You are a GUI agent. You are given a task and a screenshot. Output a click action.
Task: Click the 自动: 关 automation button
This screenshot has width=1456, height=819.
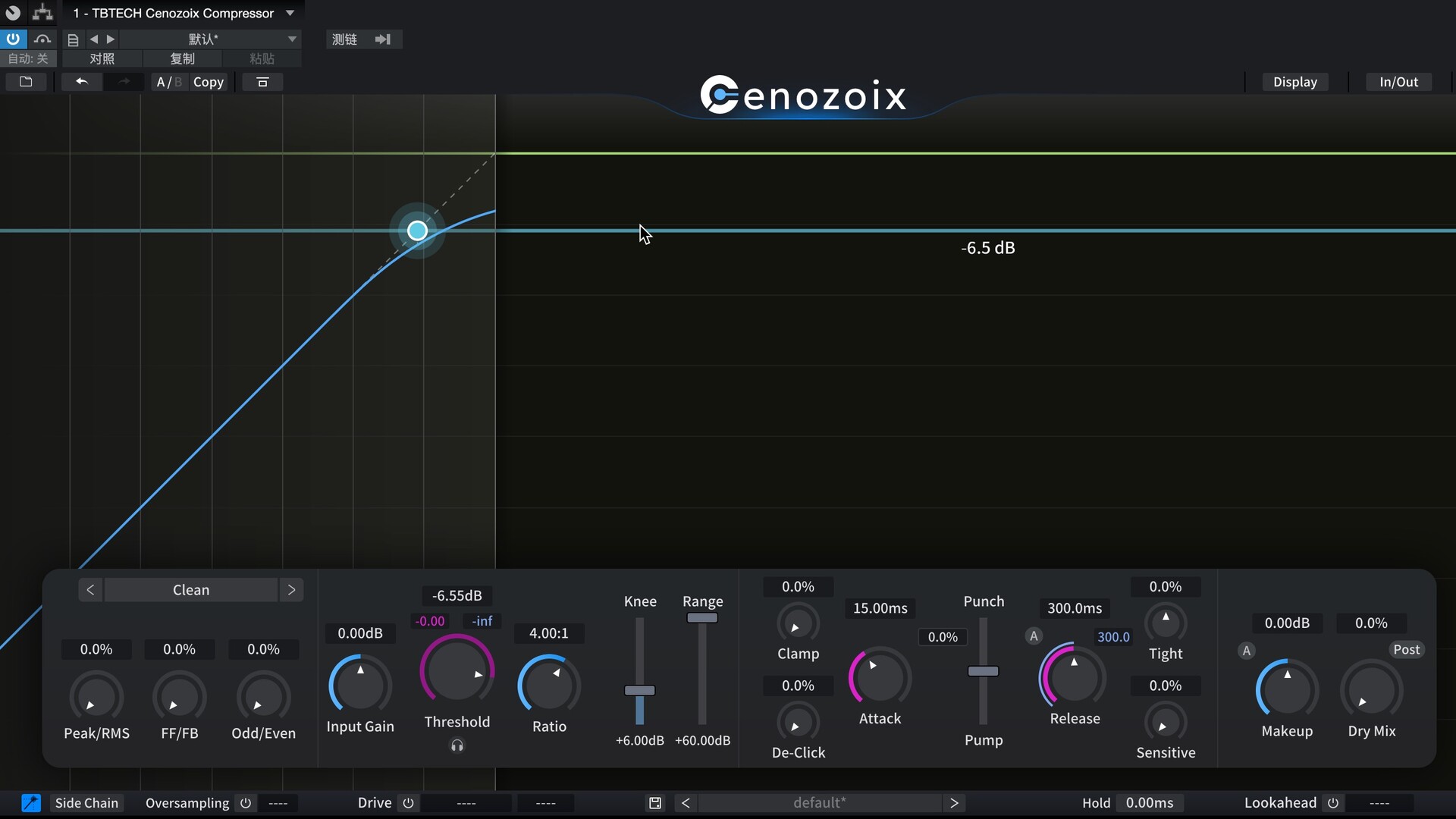28,58
